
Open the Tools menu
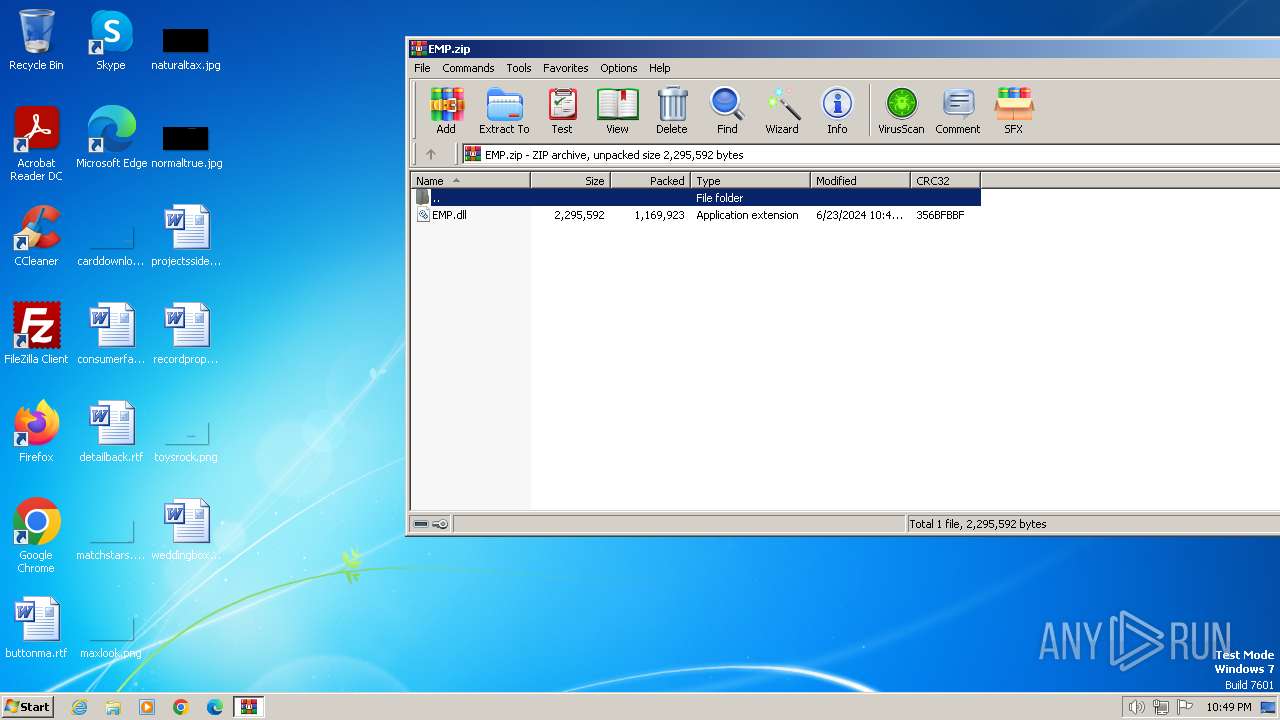(x=519, y=68)
